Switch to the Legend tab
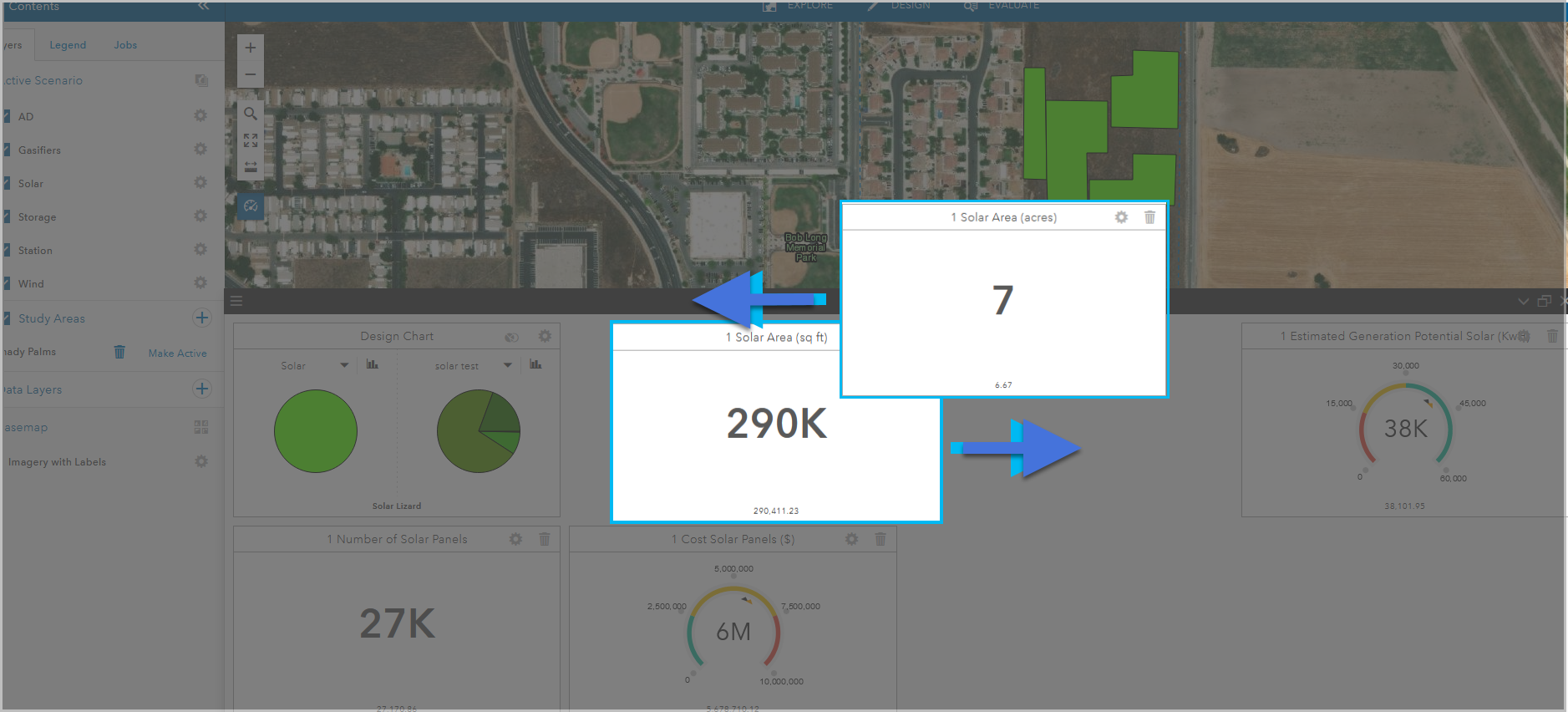1568x712 pixels. click(68, 45)
